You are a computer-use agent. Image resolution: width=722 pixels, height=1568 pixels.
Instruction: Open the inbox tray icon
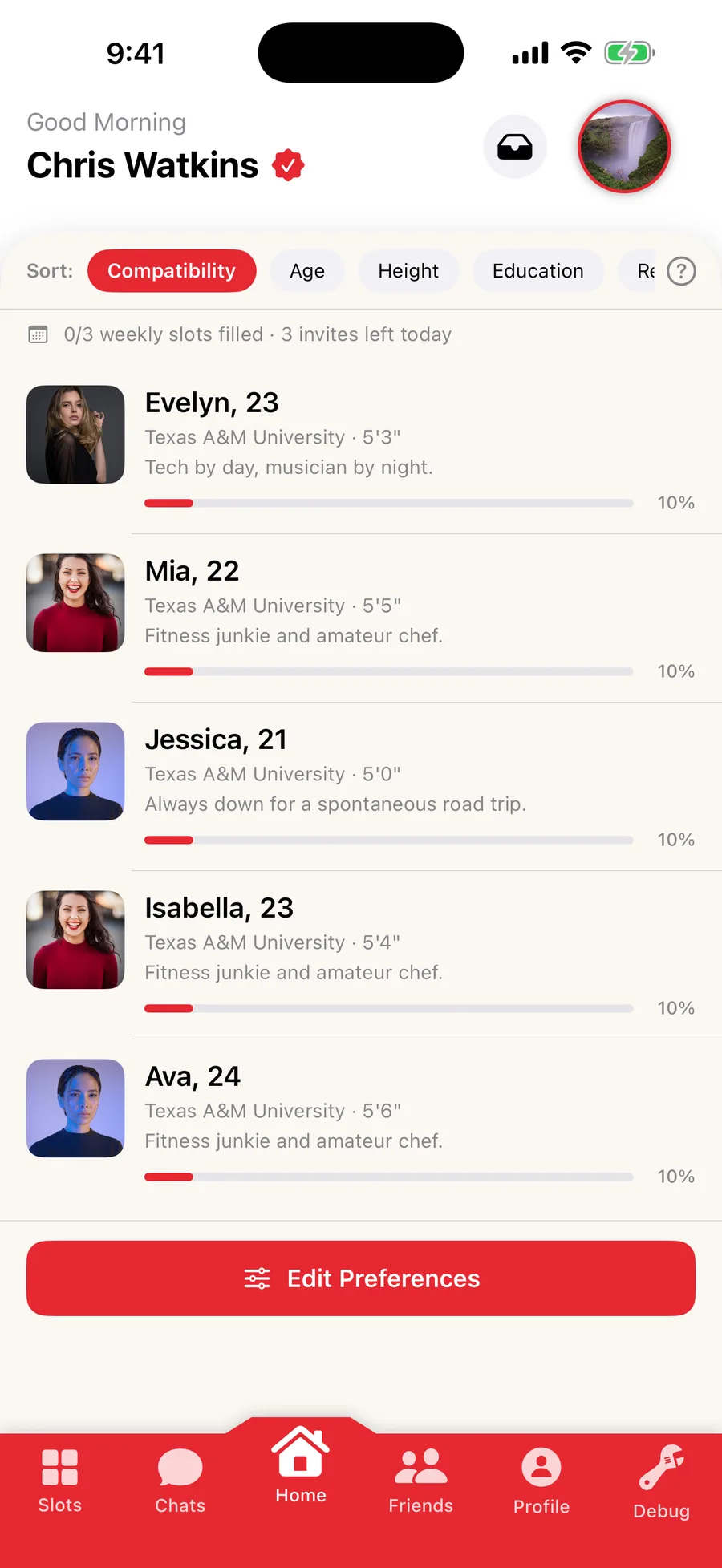515,147
